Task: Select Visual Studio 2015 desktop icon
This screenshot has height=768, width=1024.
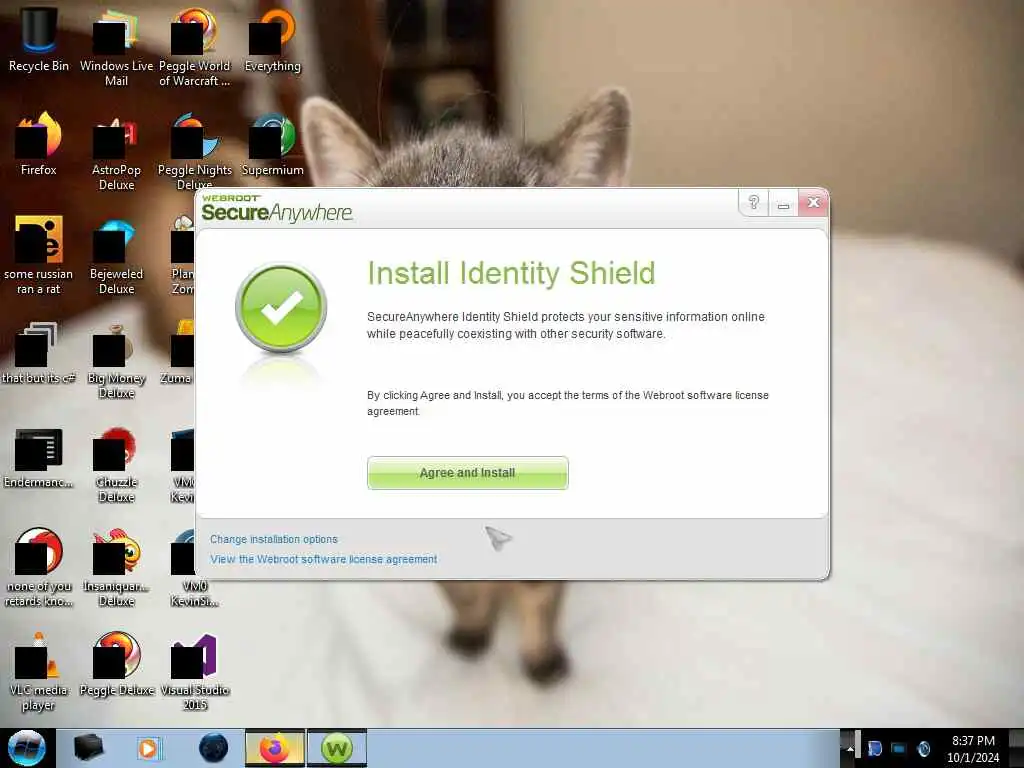Action: click(194, 672)
